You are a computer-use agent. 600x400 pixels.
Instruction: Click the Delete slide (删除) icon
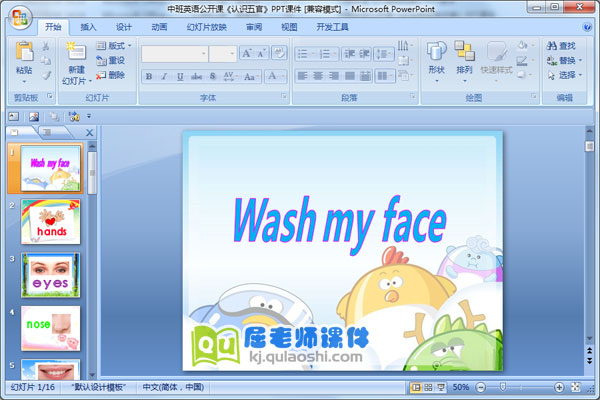[111, 75]
